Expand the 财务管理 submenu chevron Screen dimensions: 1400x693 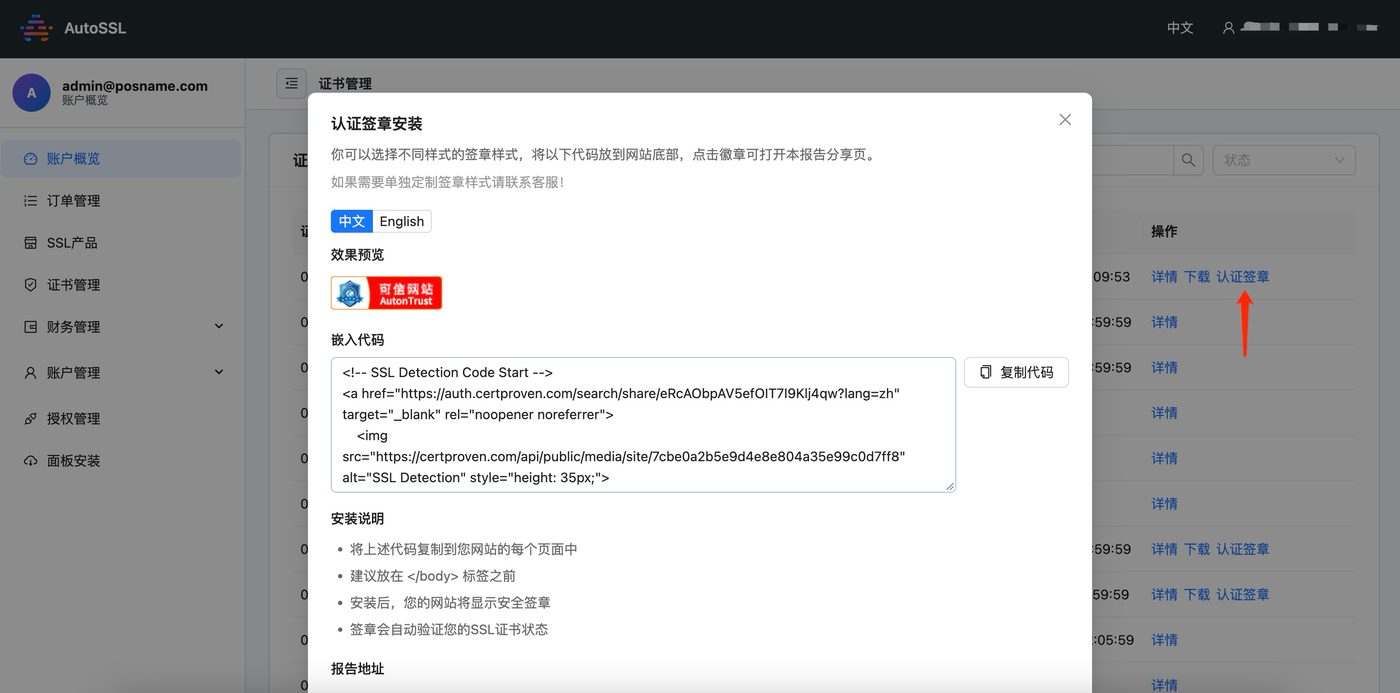219,327
